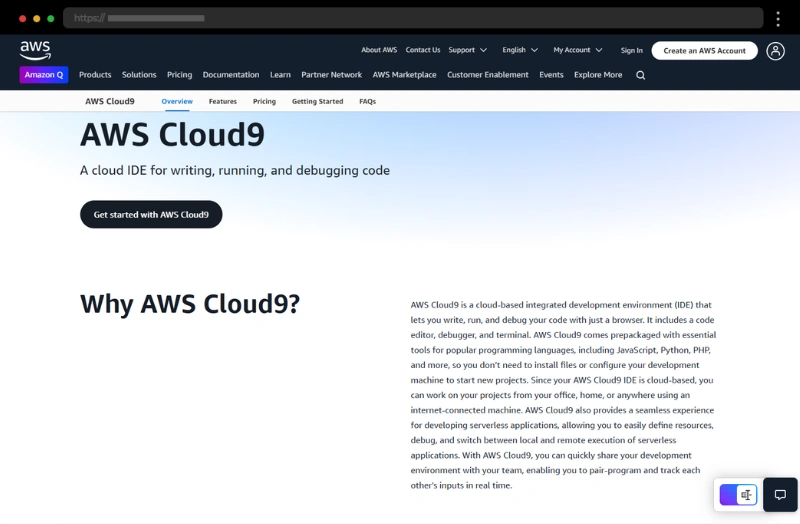Open the browser three-dot menu
The height and width of the screenshot is (524, 800).
click(778, 18)
